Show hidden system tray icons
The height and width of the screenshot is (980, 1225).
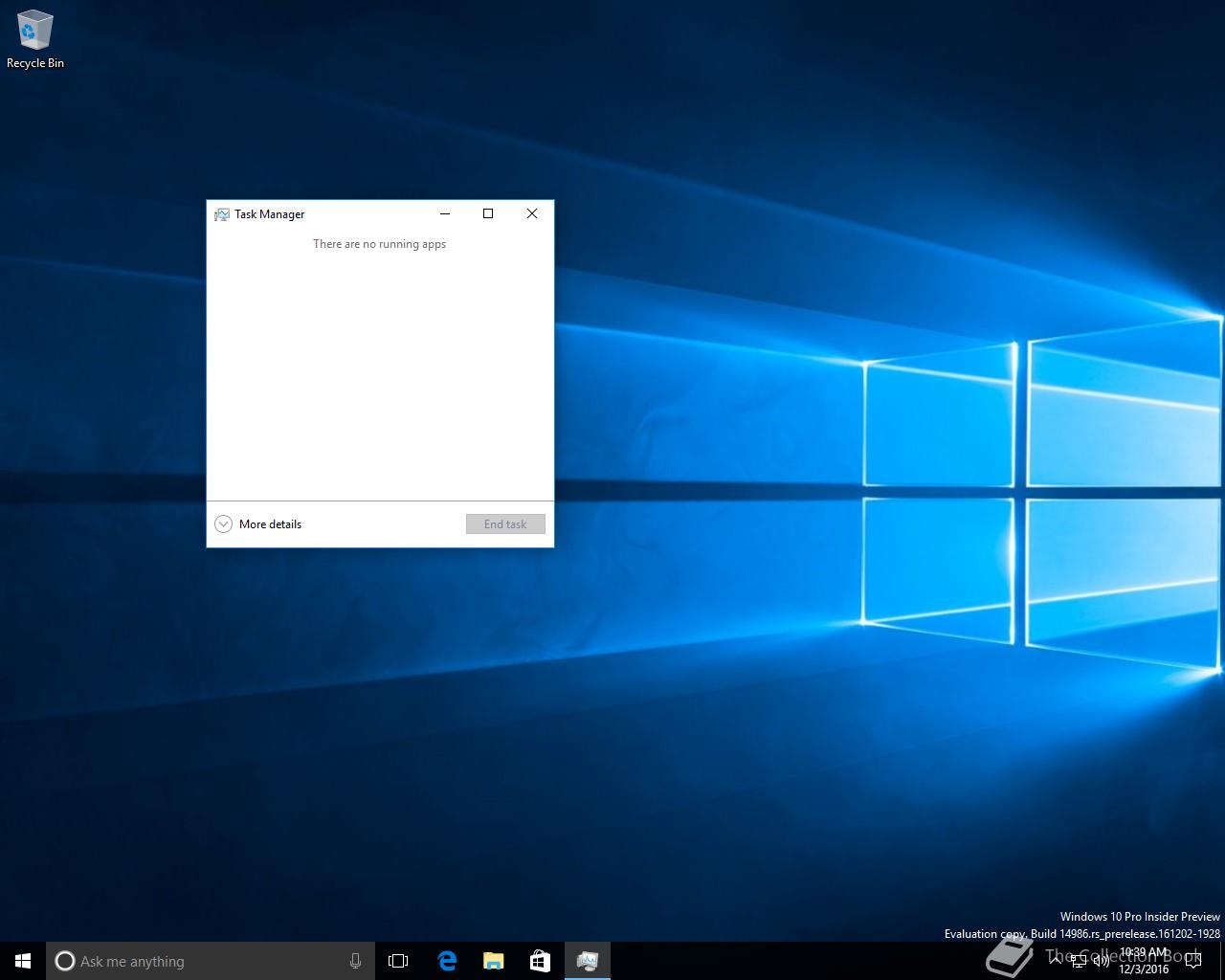pyautogui.click(x=1056, y=961)
